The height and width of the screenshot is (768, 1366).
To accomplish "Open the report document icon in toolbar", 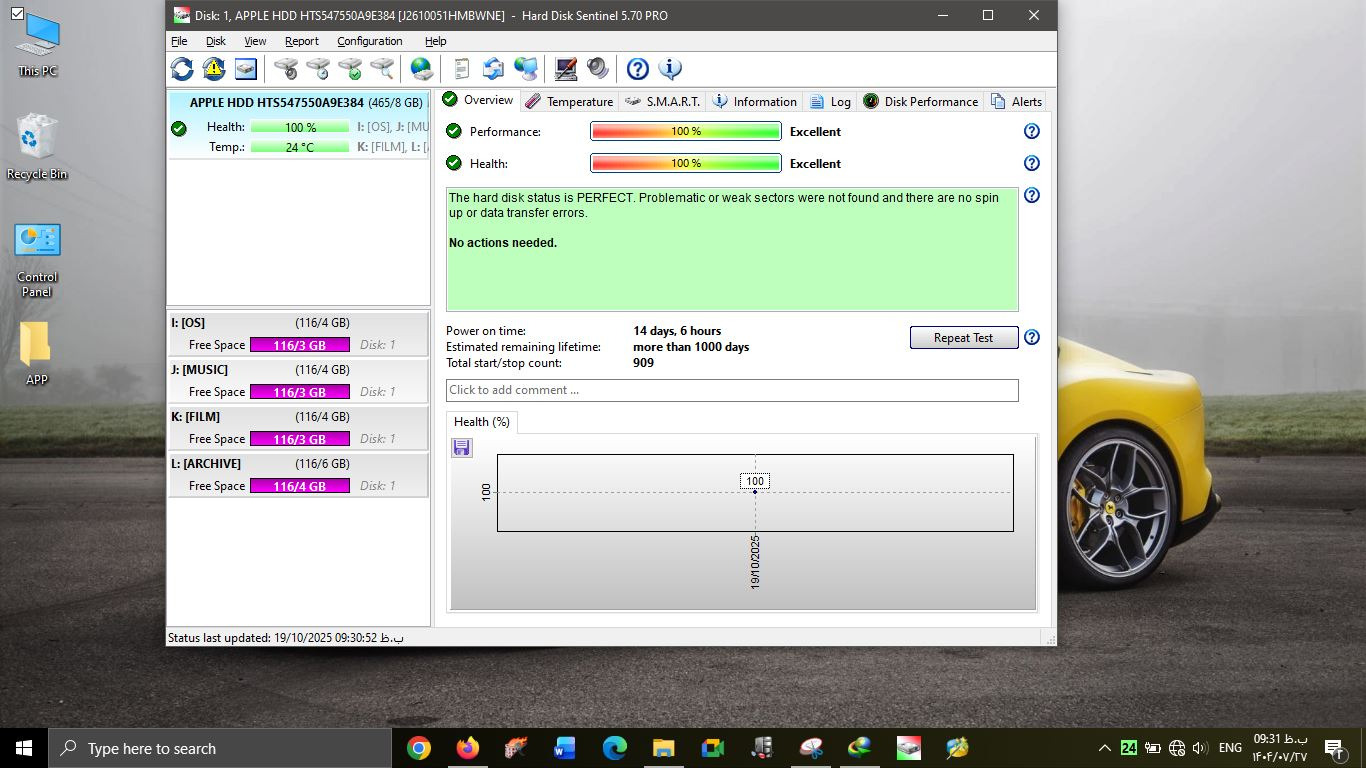I will point(461,69).
